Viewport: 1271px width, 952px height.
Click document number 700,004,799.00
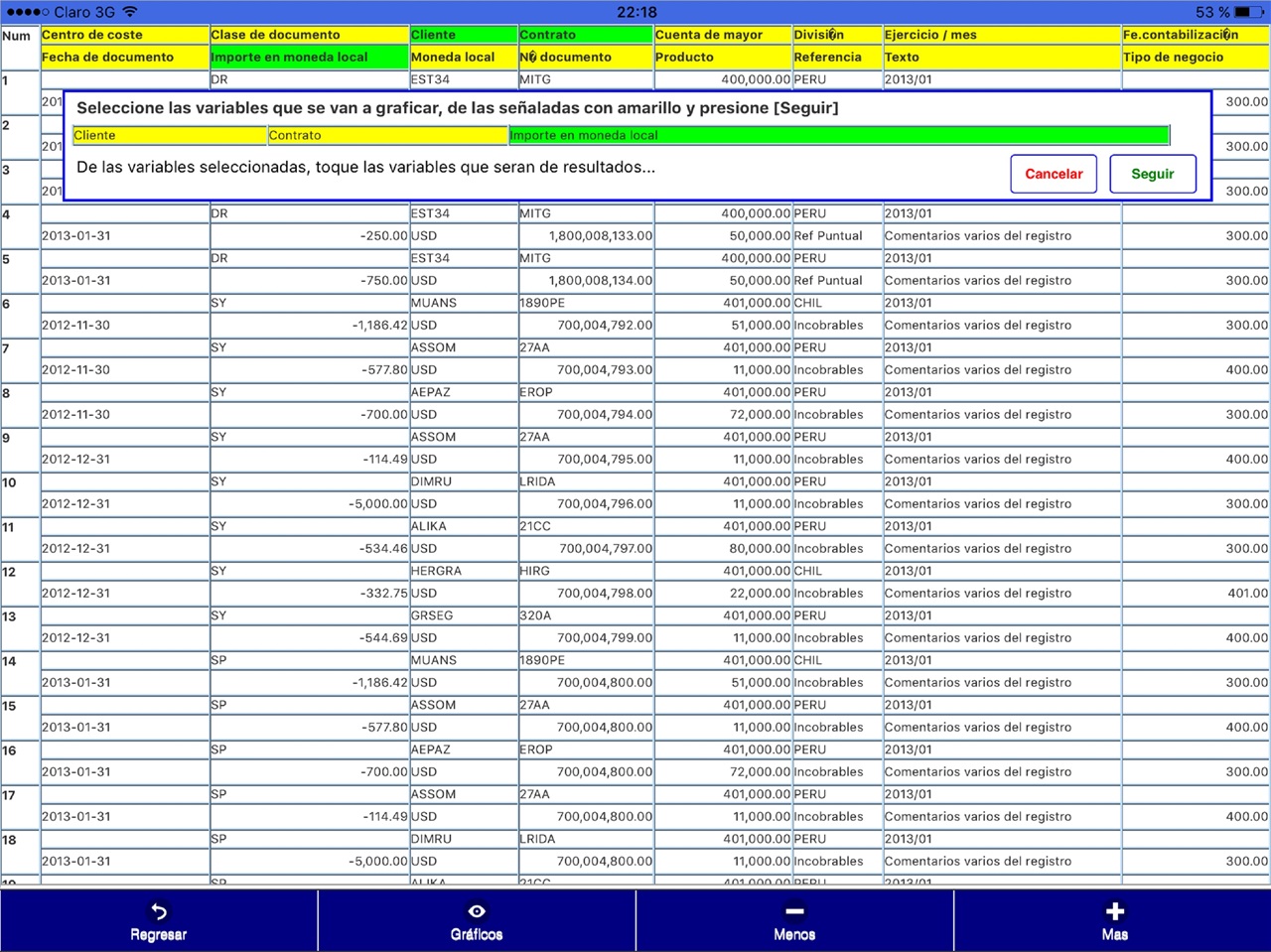click(x=605, y=638)
